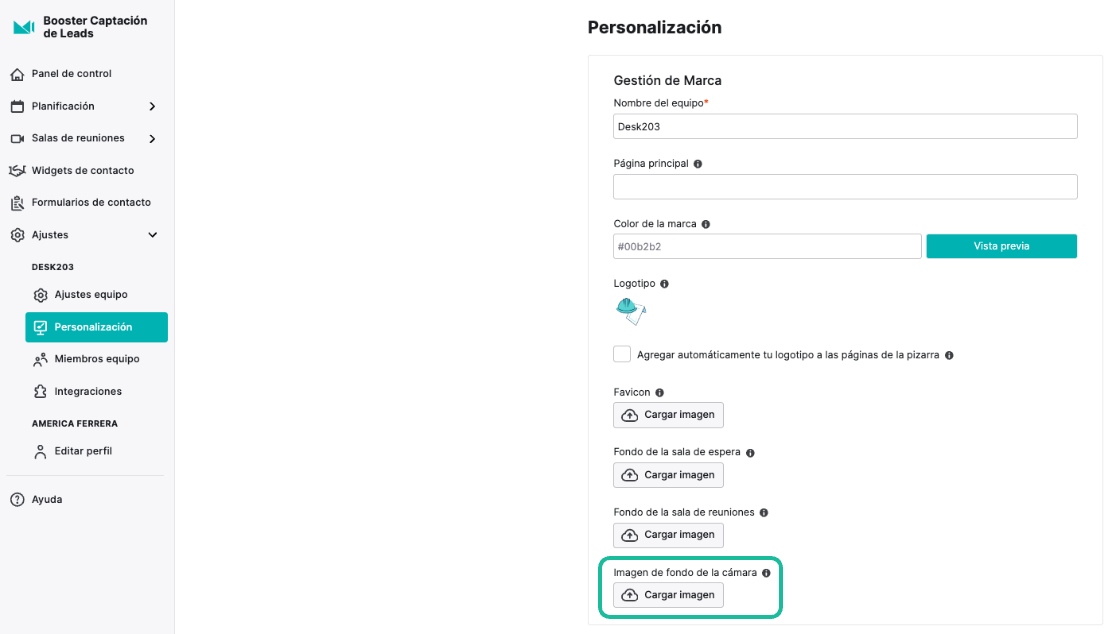Click the info icon for Fondo de la sala de reuniones
This screenshot has height=634, width=1112.
point(764,513)
